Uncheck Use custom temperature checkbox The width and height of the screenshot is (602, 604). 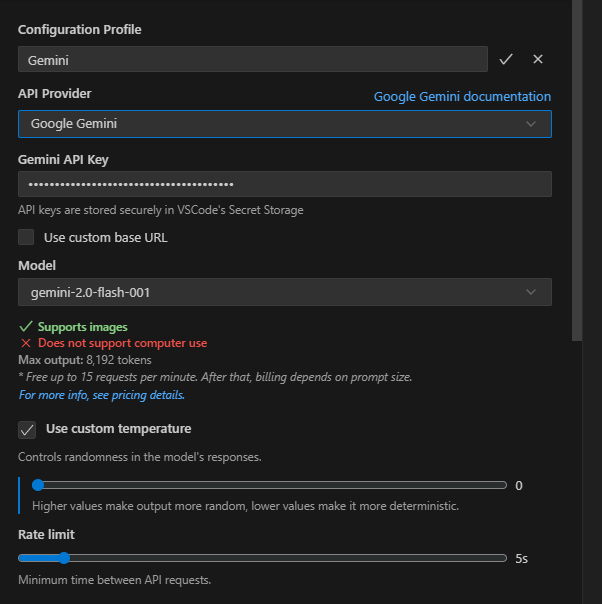(x=27, y=430)
